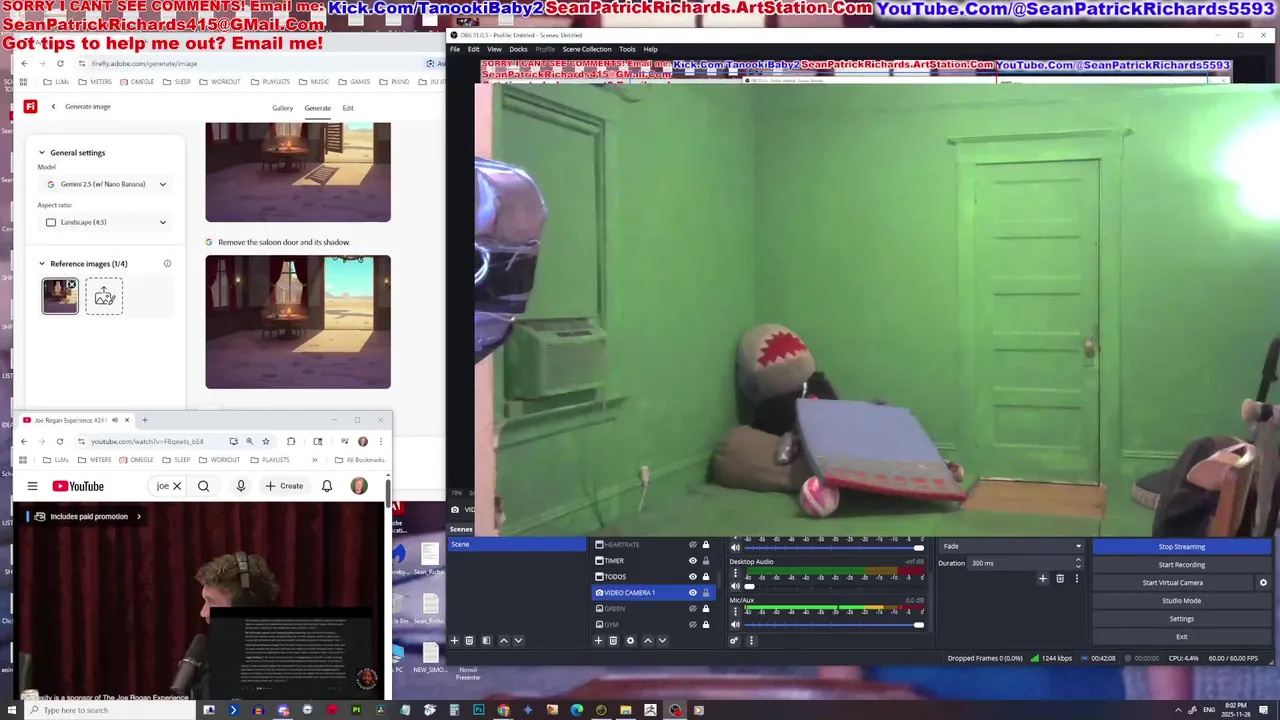Image resolution: width=1280 pixels, height=720 pixels.
Task: Open advanced audio properties gear icon
Action: 735,640
